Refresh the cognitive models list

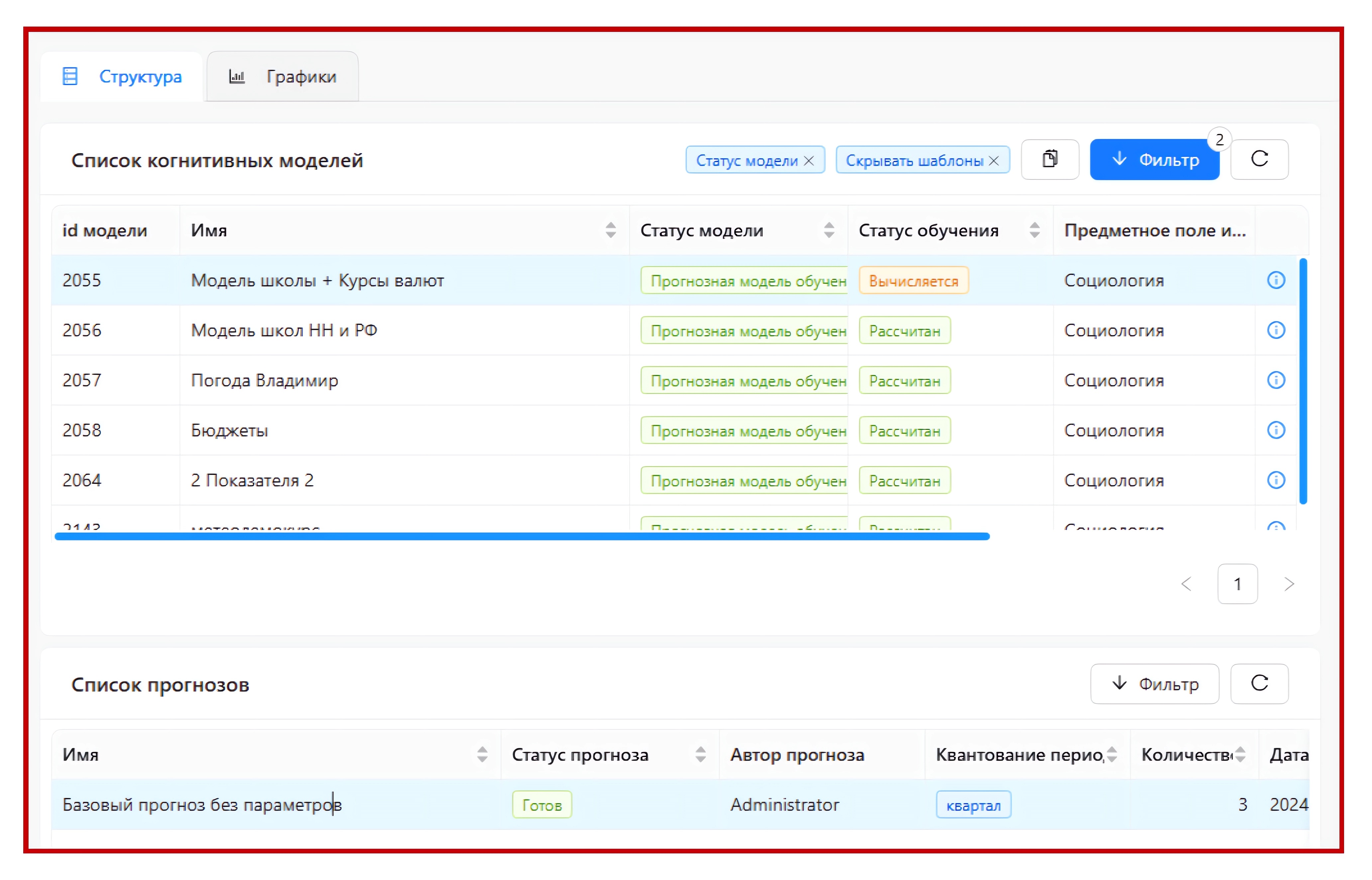click(x=1259, y=159)
